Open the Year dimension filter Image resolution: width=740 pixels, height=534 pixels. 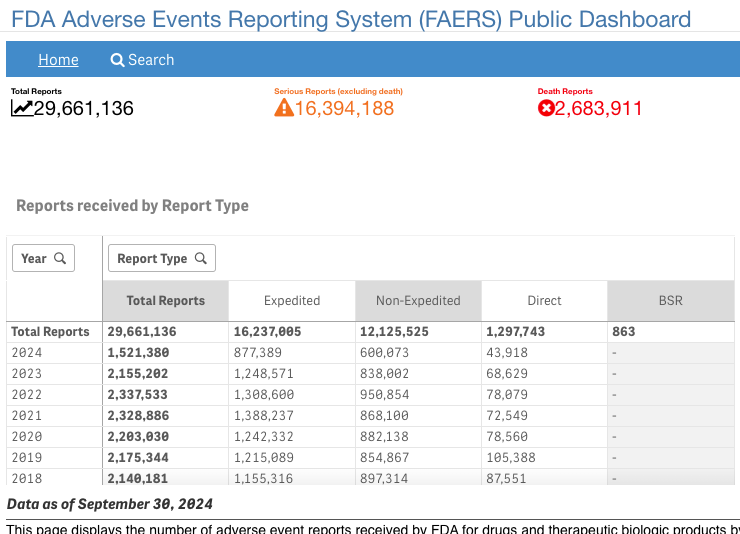[x=43, y=258]
